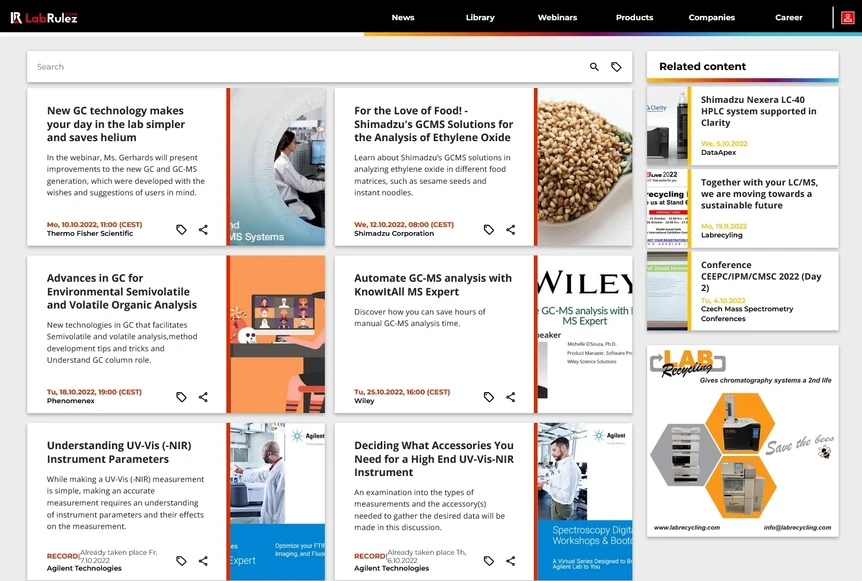Viewport: 862px width, 581px height.
Task: Open 'Deciding What Accessories You Need' title
Action: (x=434, y=458)
